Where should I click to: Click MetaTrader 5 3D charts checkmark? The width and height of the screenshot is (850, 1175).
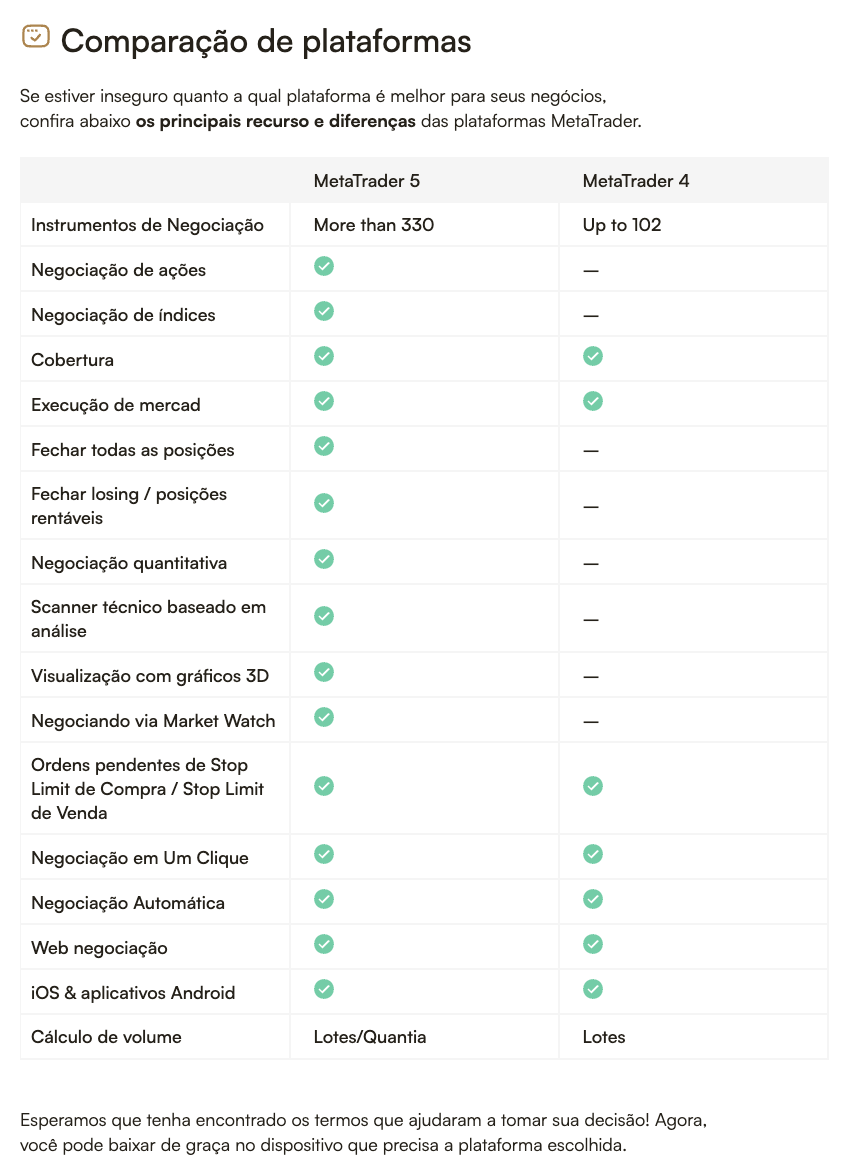324,672
